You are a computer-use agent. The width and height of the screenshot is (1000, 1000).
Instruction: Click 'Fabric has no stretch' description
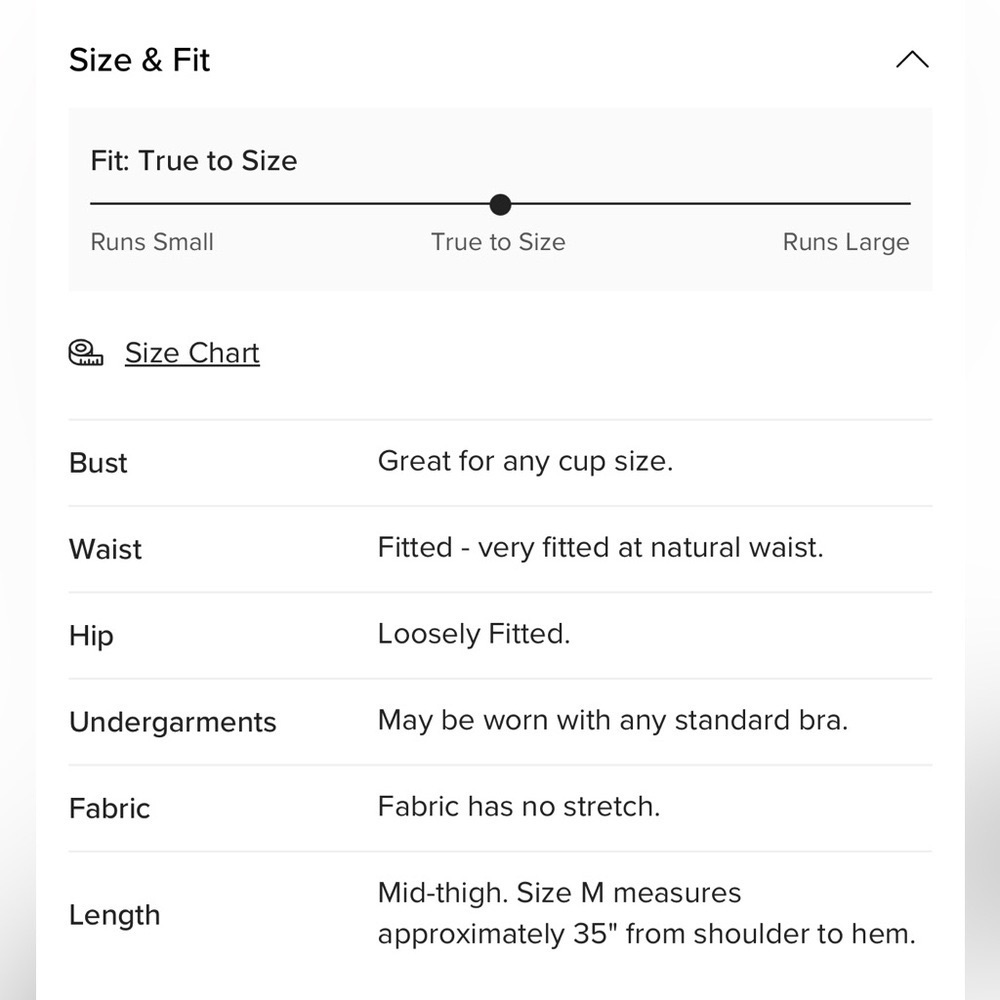pyautogui.click(x=519, y=807)
